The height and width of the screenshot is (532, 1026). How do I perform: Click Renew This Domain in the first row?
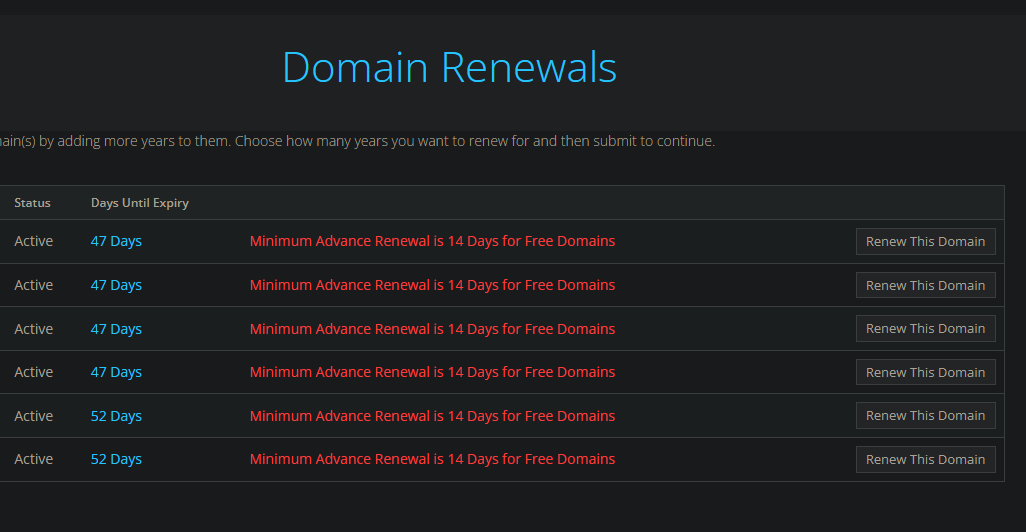tap(925, 241)
